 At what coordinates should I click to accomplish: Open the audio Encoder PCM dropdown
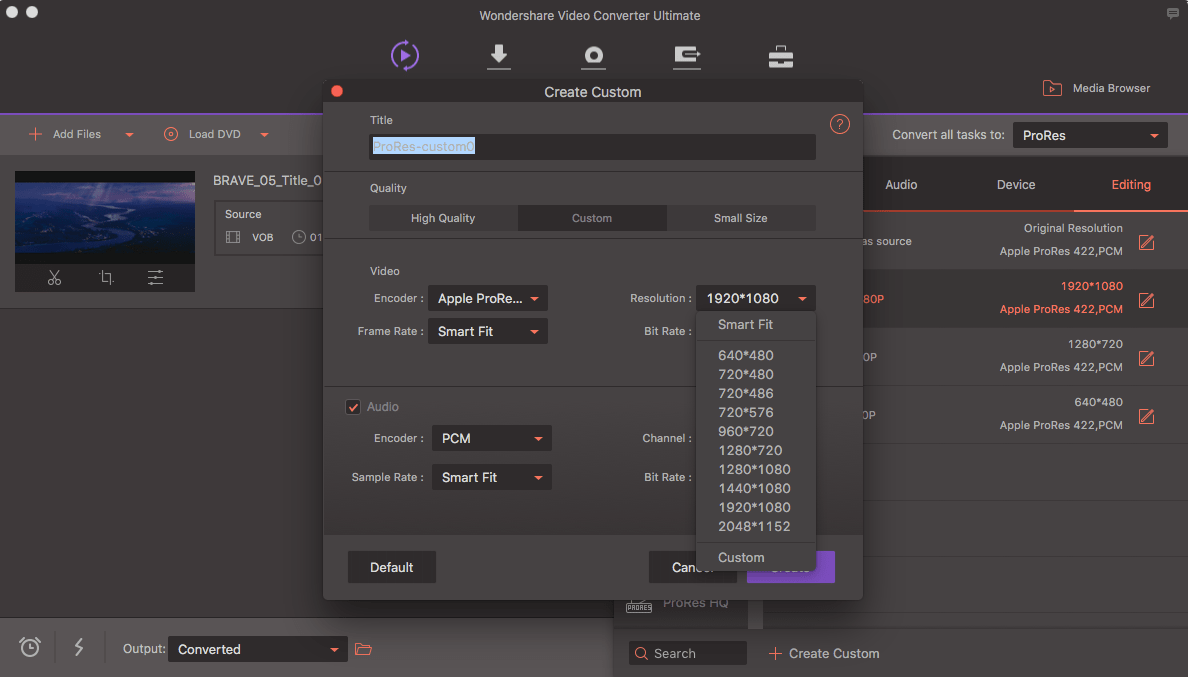coord(492,438)
